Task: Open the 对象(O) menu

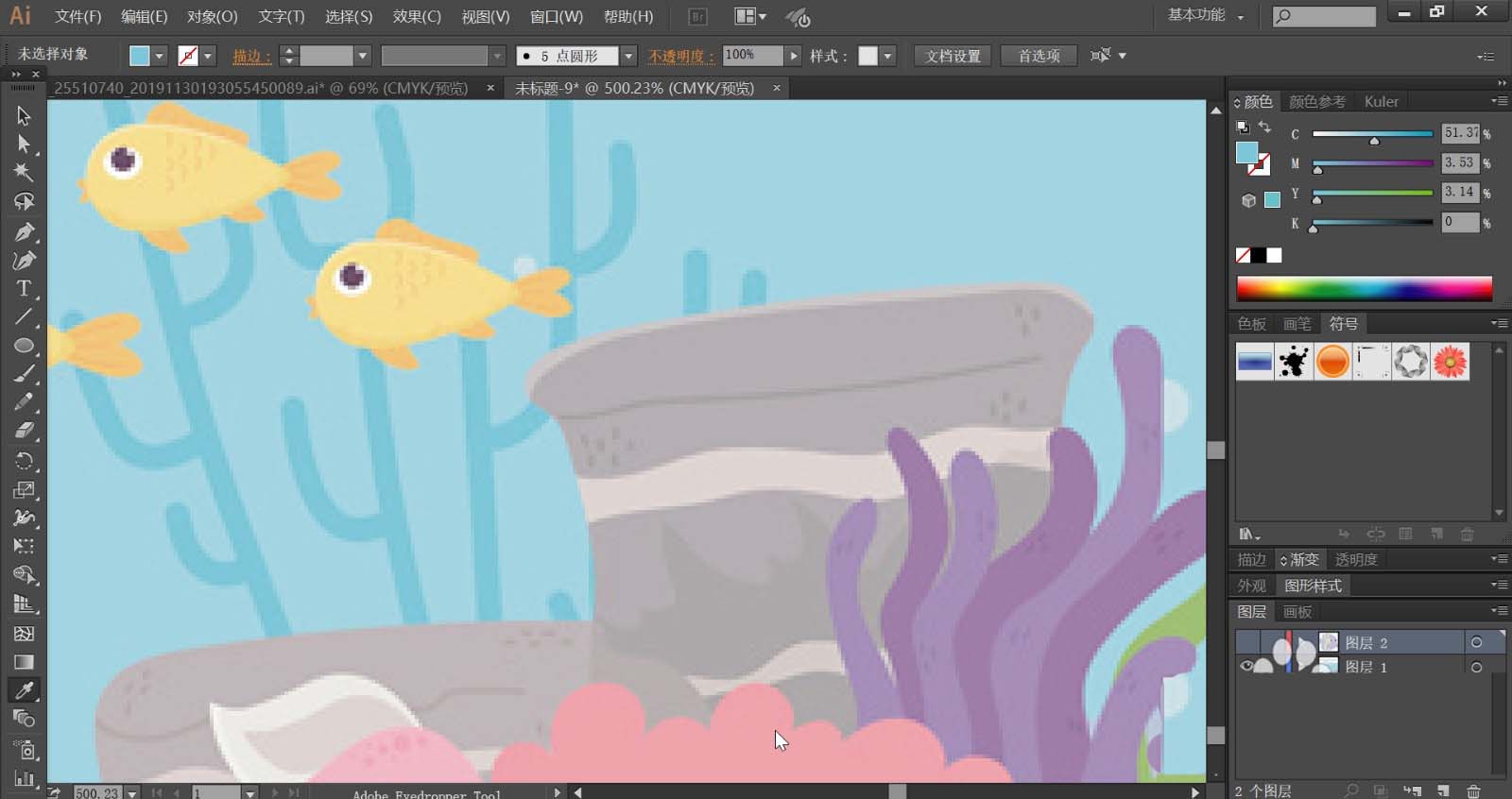Action: click(x=212, y=16)
